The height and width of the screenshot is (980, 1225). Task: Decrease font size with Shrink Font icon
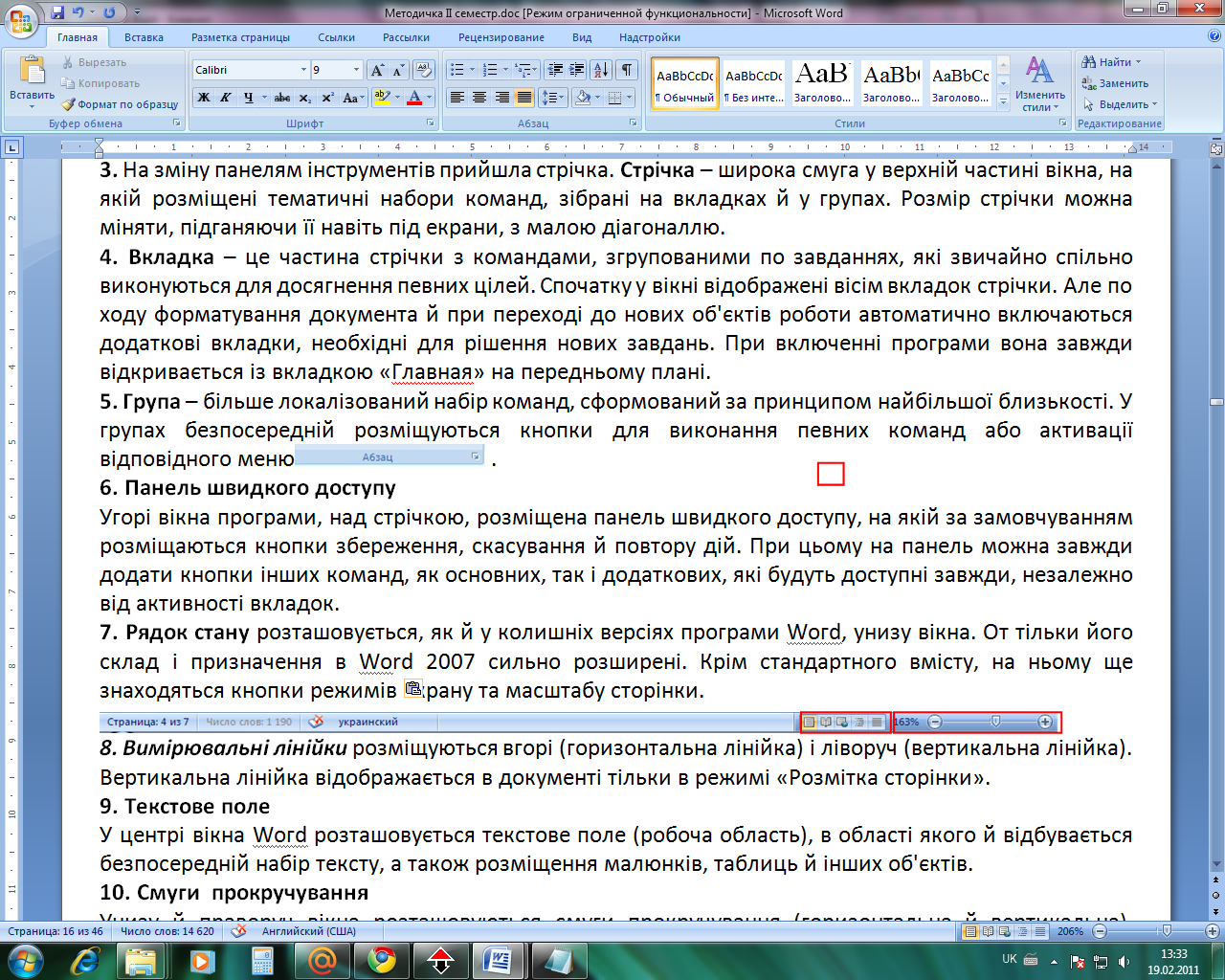click(398, 70)
